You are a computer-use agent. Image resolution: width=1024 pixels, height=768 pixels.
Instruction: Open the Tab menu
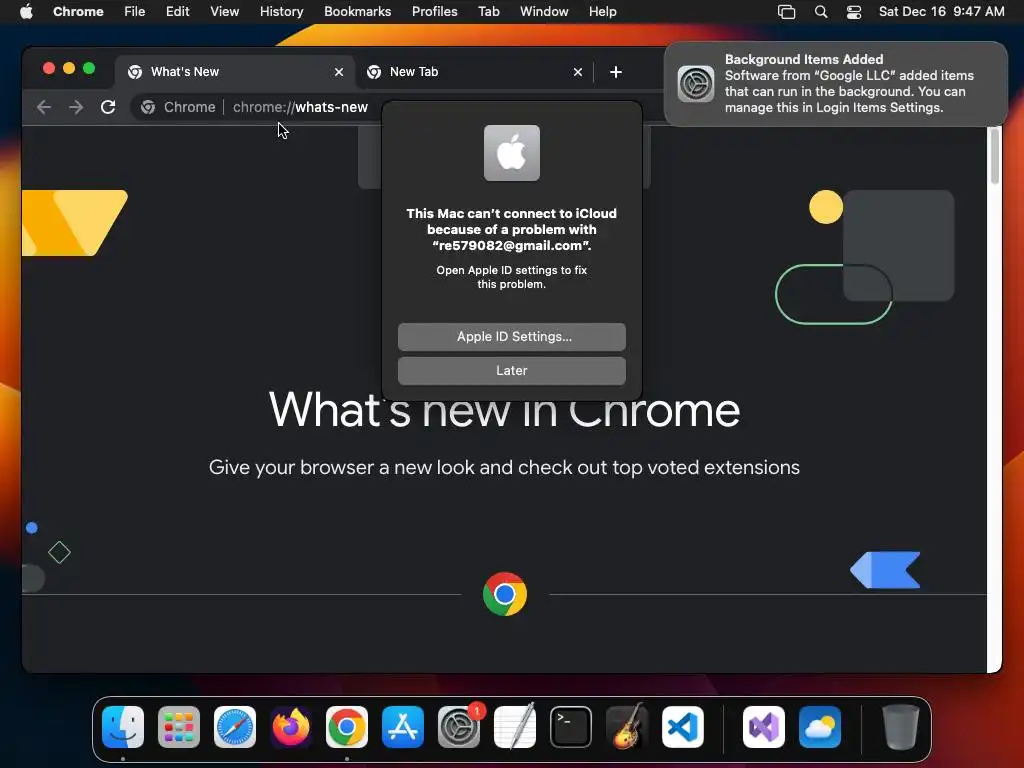pos(488,12)
